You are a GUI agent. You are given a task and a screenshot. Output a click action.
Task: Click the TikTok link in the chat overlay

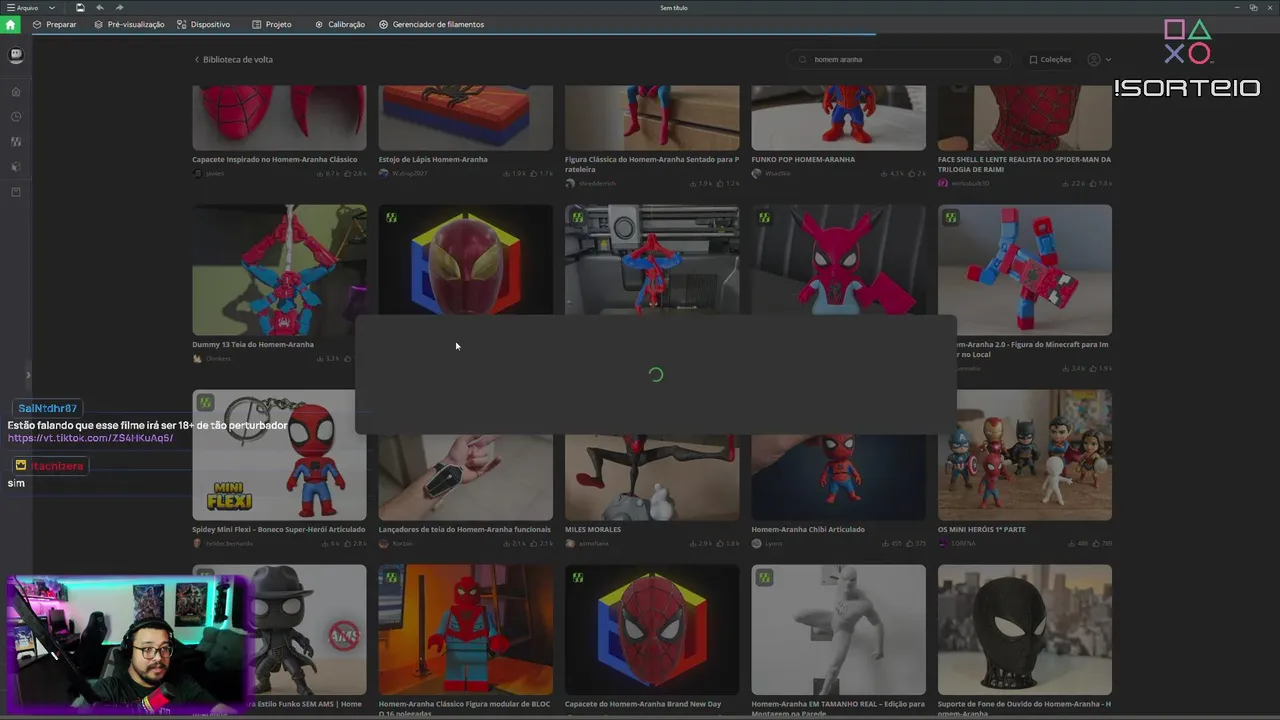pyautogui.click(x=91, y=438)
